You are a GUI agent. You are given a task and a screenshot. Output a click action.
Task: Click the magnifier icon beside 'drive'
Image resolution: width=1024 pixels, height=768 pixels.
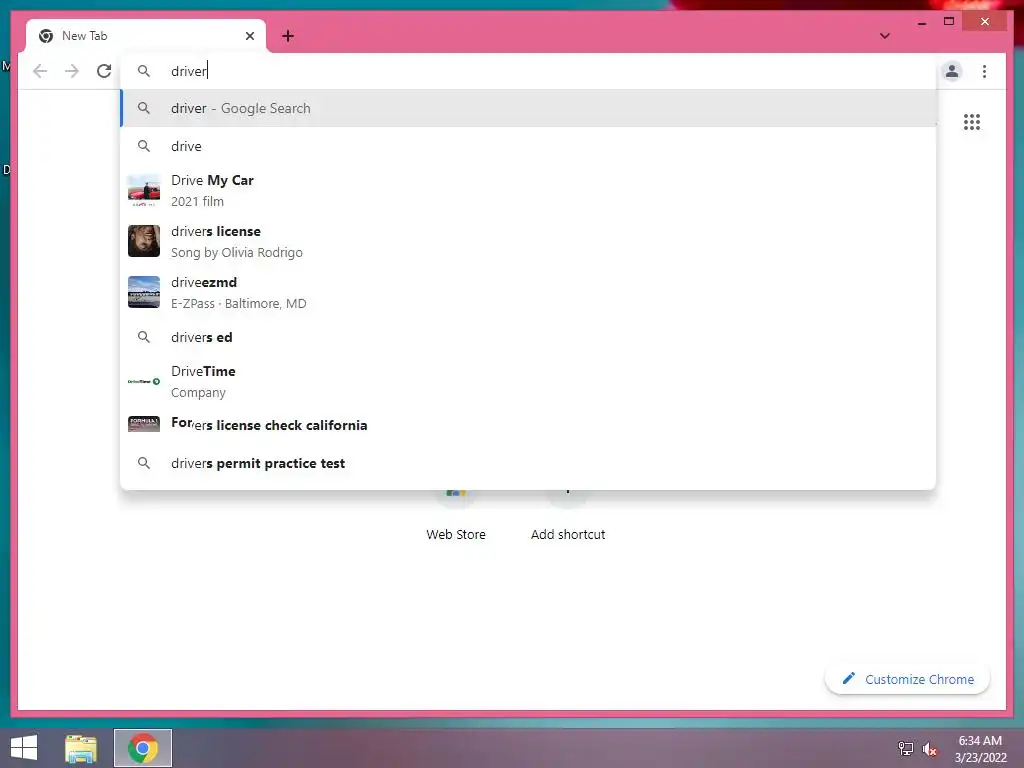[x=144, y=146]
